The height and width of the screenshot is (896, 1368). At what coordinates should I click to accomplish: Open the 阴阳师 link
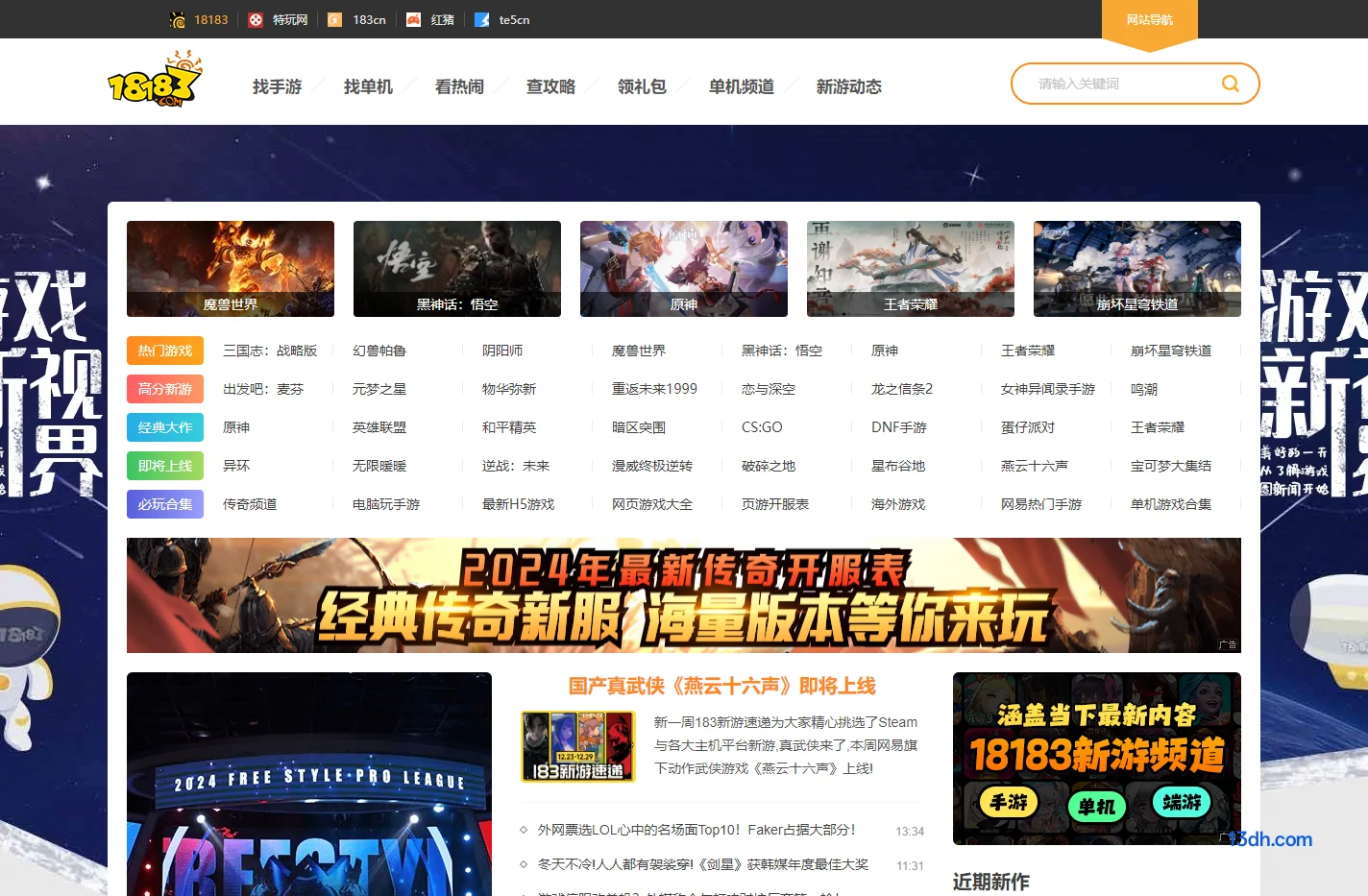coord(502,351)
